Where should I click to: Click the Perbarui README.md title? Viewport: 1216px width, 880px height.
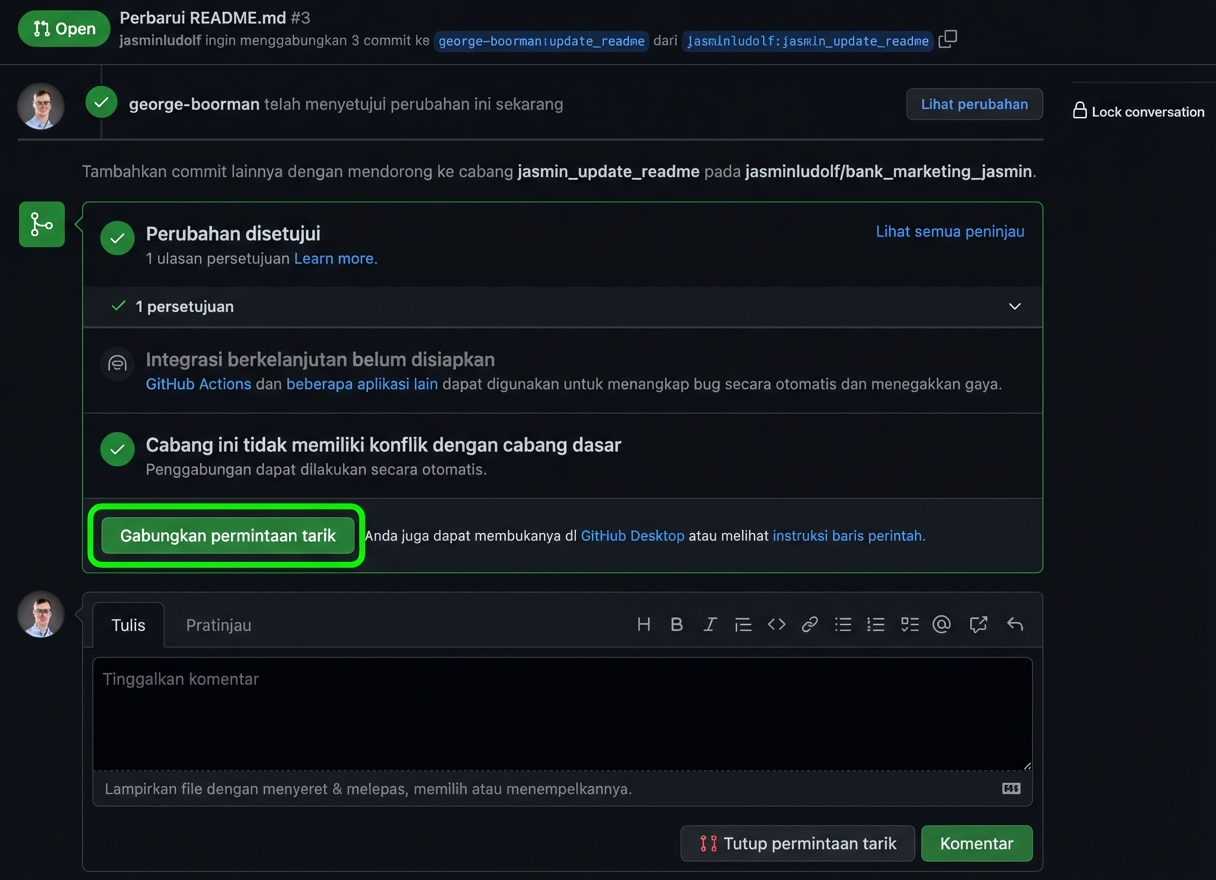click(203, 17)
